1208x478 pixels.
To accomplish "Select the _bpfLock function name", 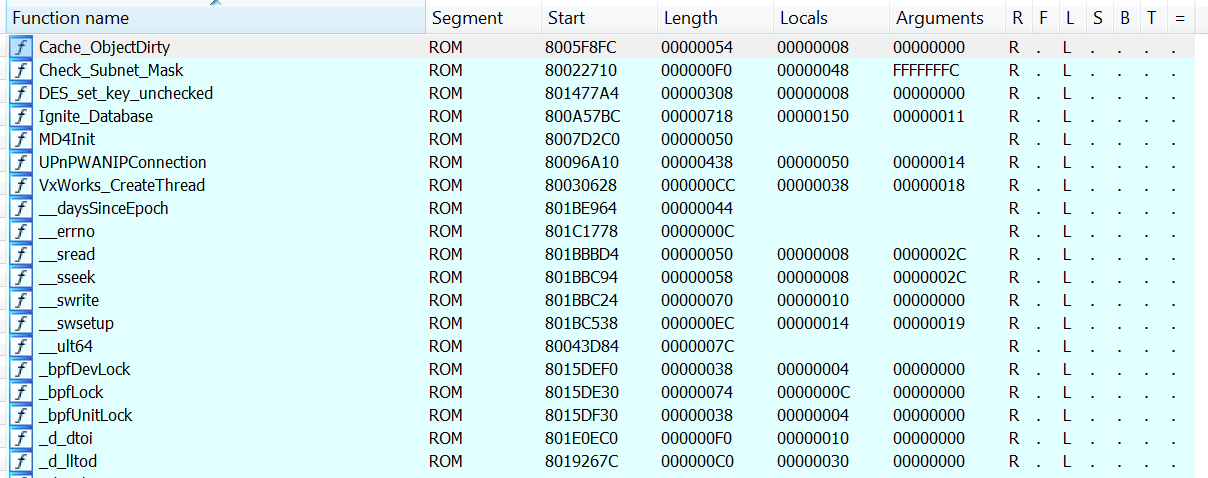I will point(71,392).
